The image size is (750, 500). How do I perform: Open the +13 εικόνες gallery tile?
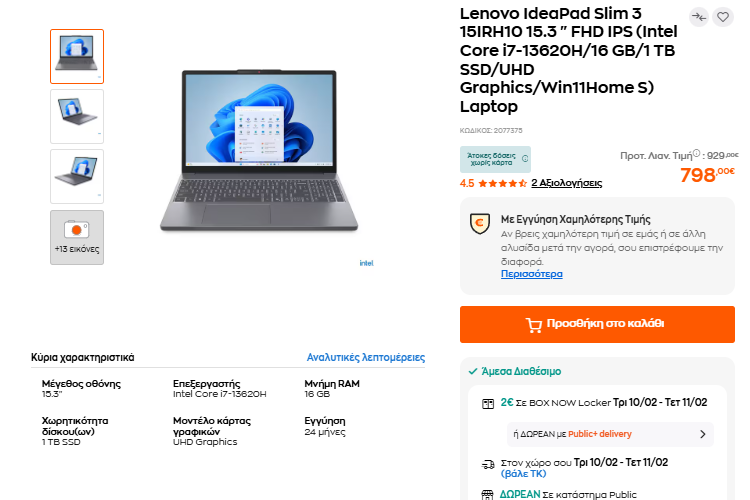[77, 237]
